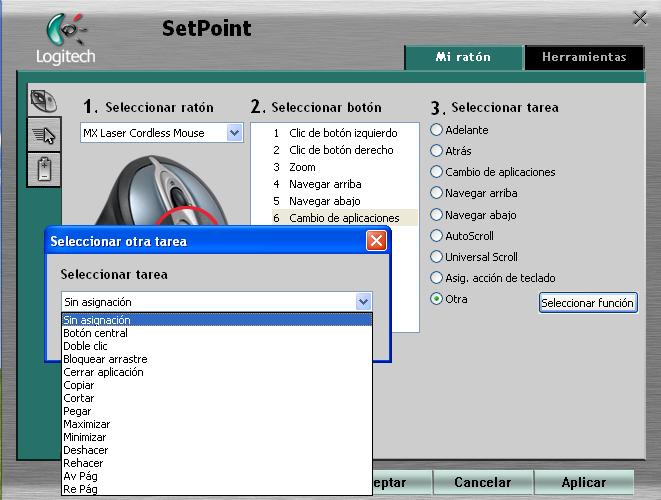Expand the MX Laser Cordless Mouse dropdown
Screen dimensions: 661x500
point(234,133)
